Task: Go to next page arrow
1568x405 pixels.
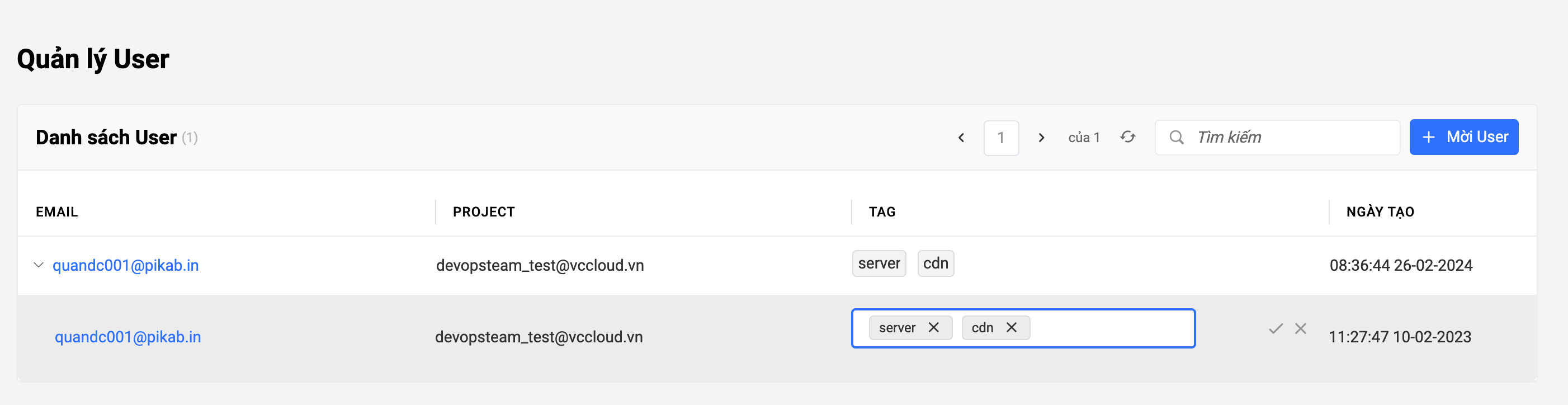Action: click(x=1041, y=138)
